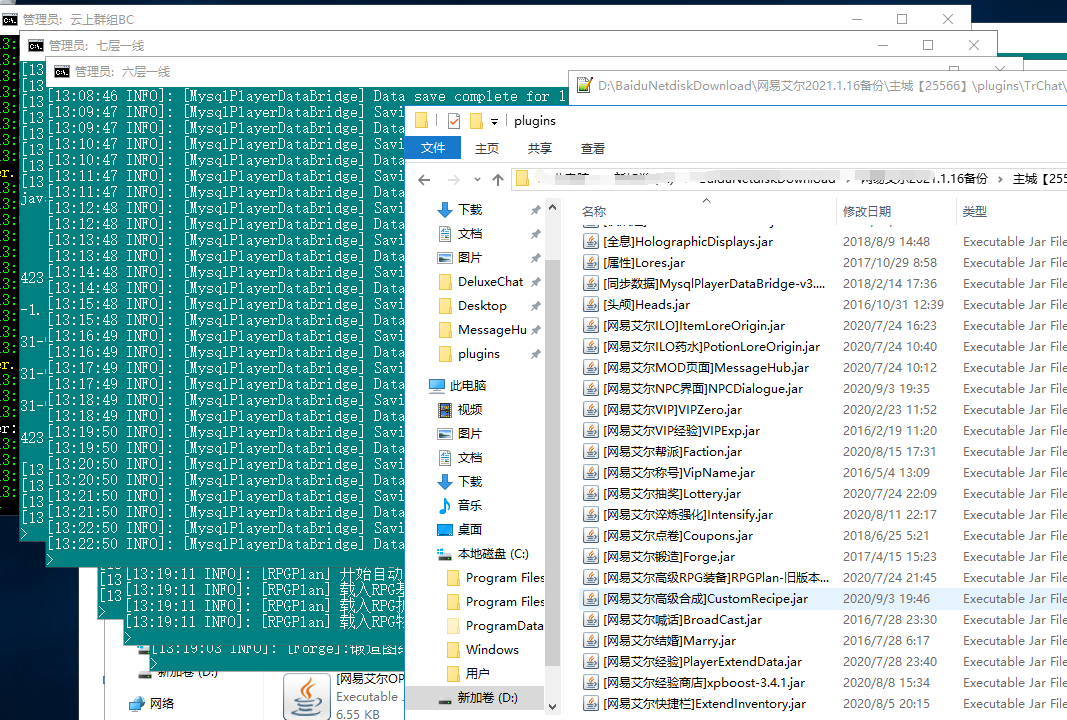Select HolographicDisplays.jar file
1067x720 pixels.
point(688,242)
